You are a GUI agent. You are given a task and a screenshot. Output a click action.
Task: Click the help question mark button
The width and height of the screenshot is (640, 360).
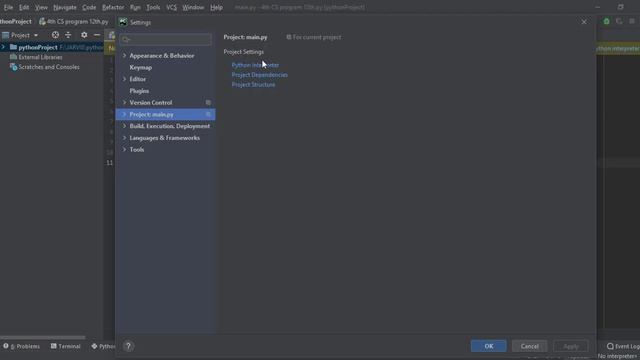tap(128, 346)
